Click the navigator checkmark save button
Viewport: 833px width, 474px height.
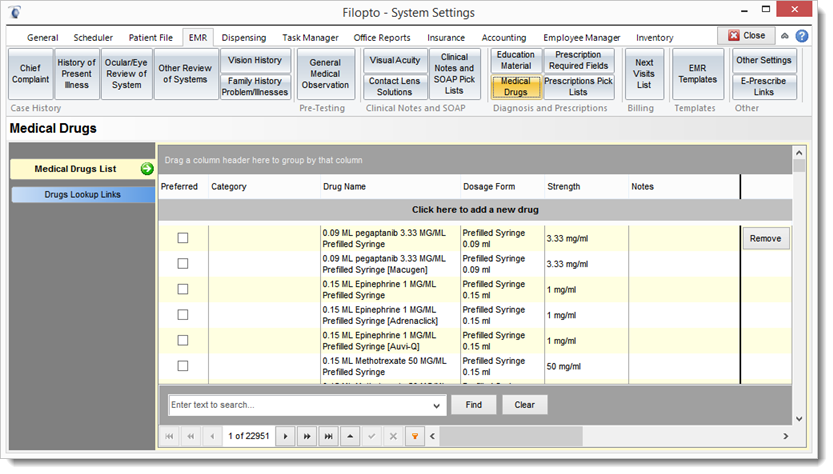tap(372, 436)
